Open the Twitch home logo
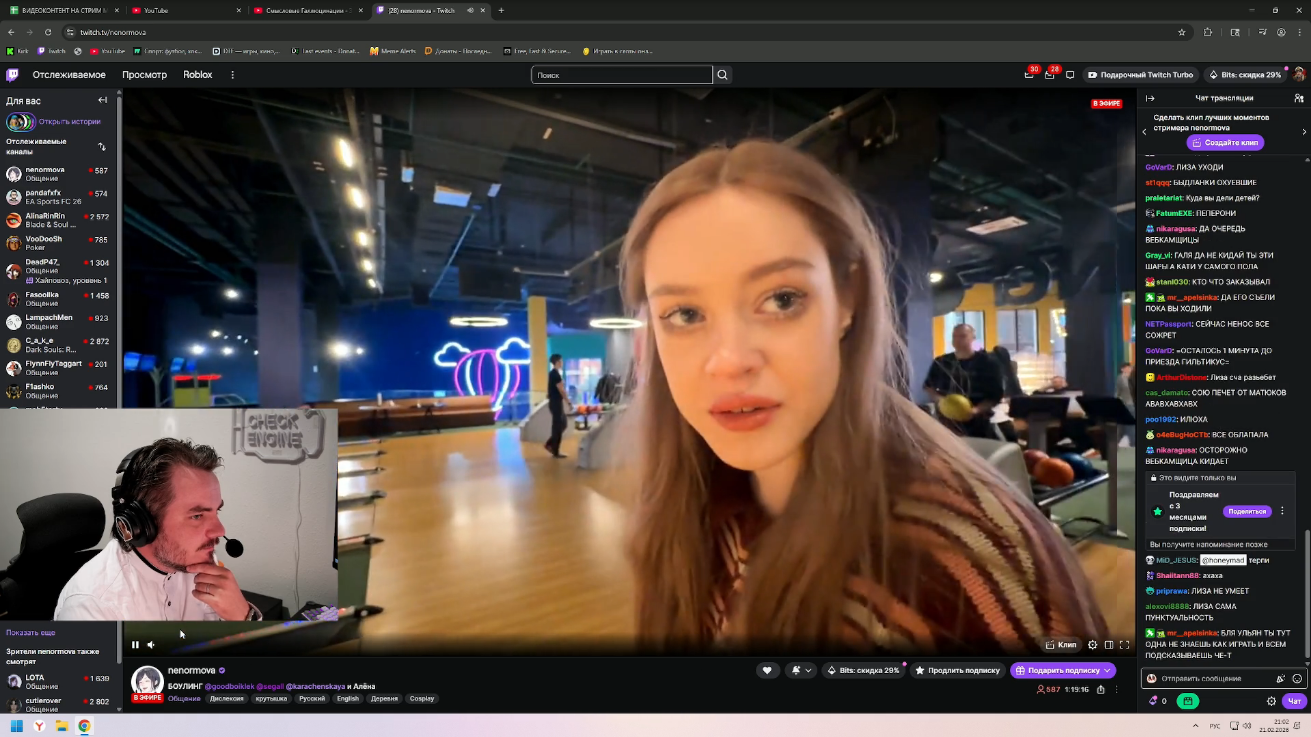The height and width of the screenshot is (737, 1311). (x=12, y=75)
